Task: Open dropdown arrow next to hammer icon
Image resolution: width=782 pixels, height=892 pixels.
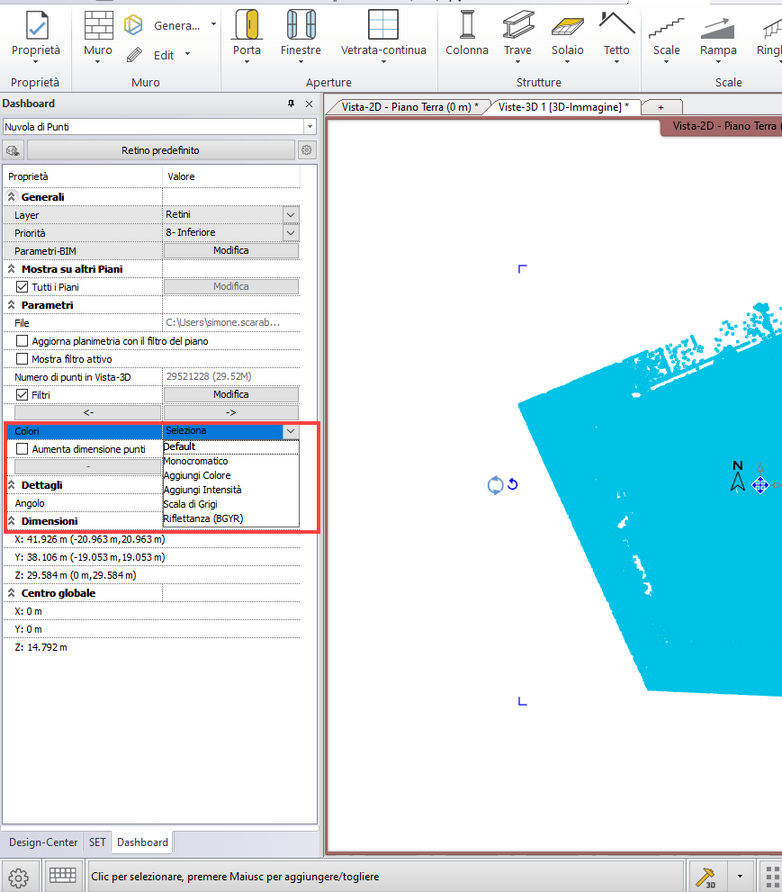Action: pyautogui.click(x=740, y=877)
